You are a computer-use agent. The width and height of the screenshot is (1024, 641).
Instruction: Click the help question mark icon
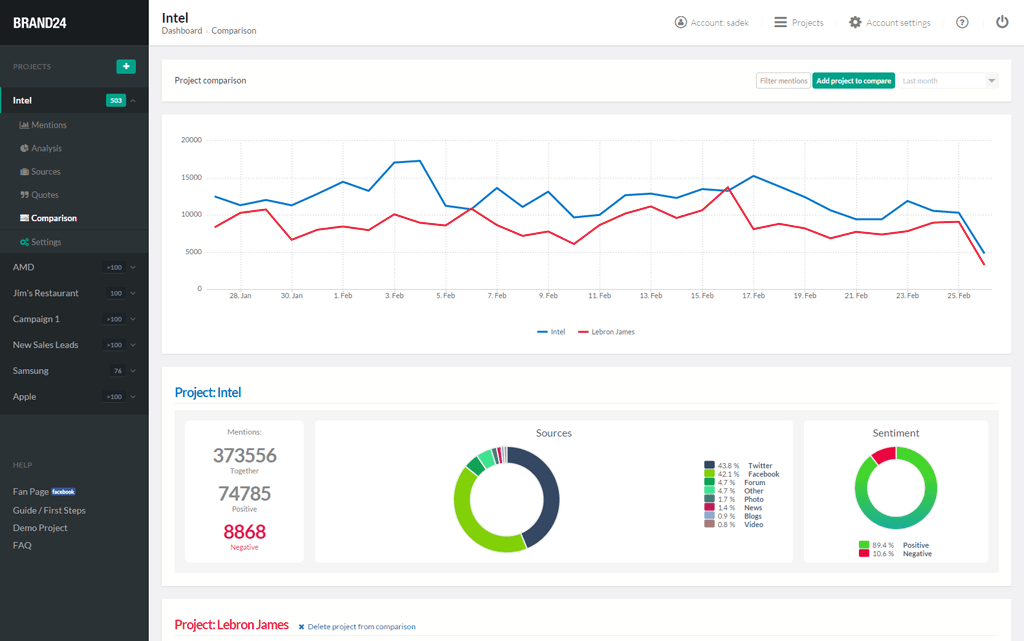(x=962, y=22)
